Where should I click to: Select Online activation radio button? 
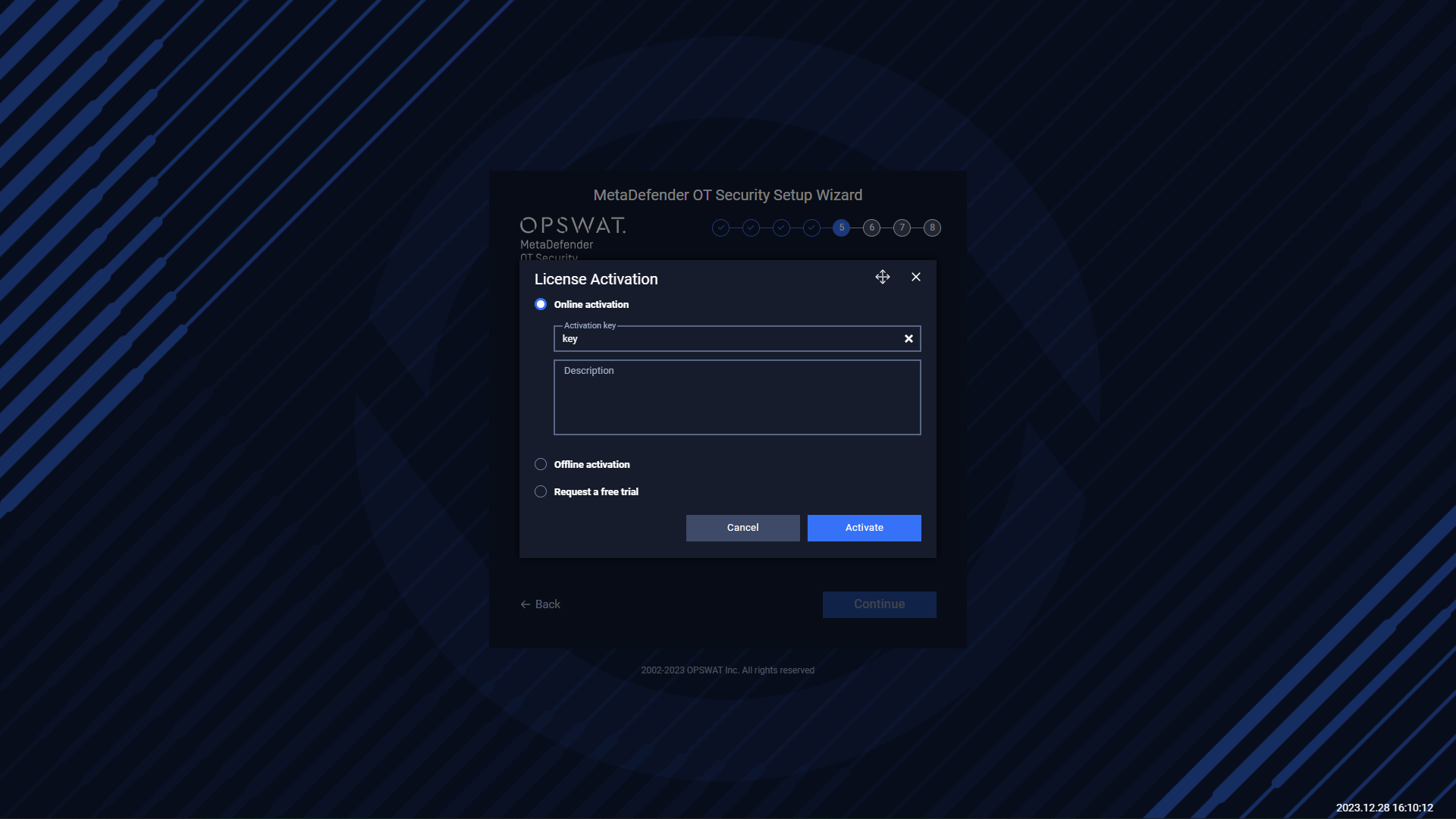click(541, 304)
